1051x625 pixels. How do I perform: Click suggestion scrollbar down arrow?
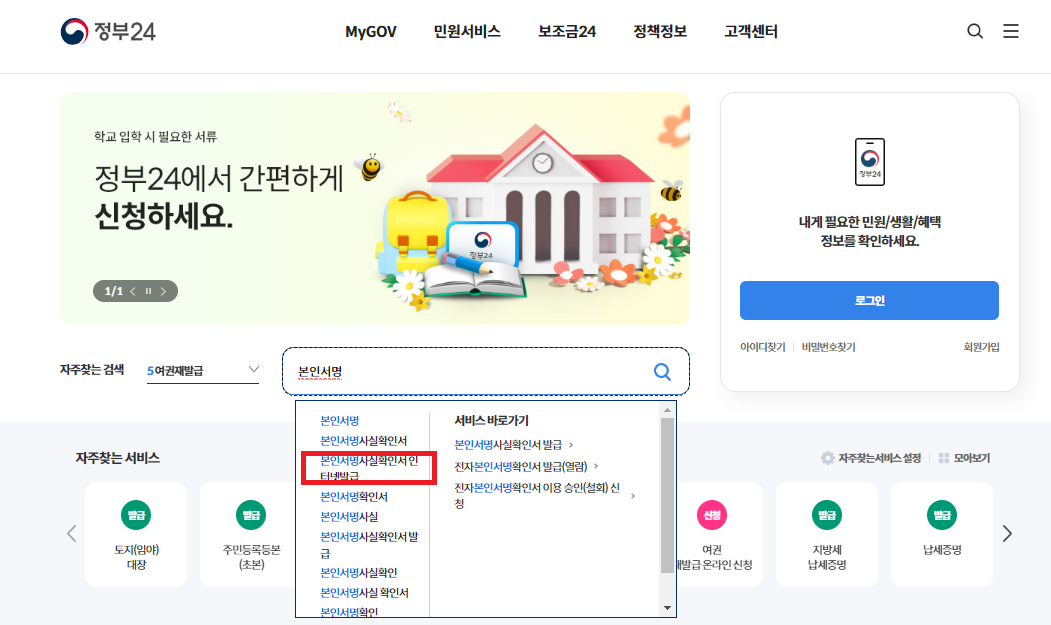(x=667, y=608)
